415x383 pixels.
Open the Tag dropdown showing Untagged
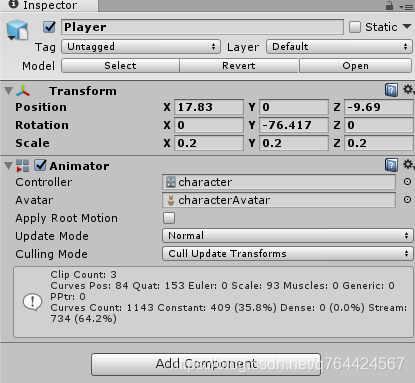pyautogui.click(x=141, y=47)
